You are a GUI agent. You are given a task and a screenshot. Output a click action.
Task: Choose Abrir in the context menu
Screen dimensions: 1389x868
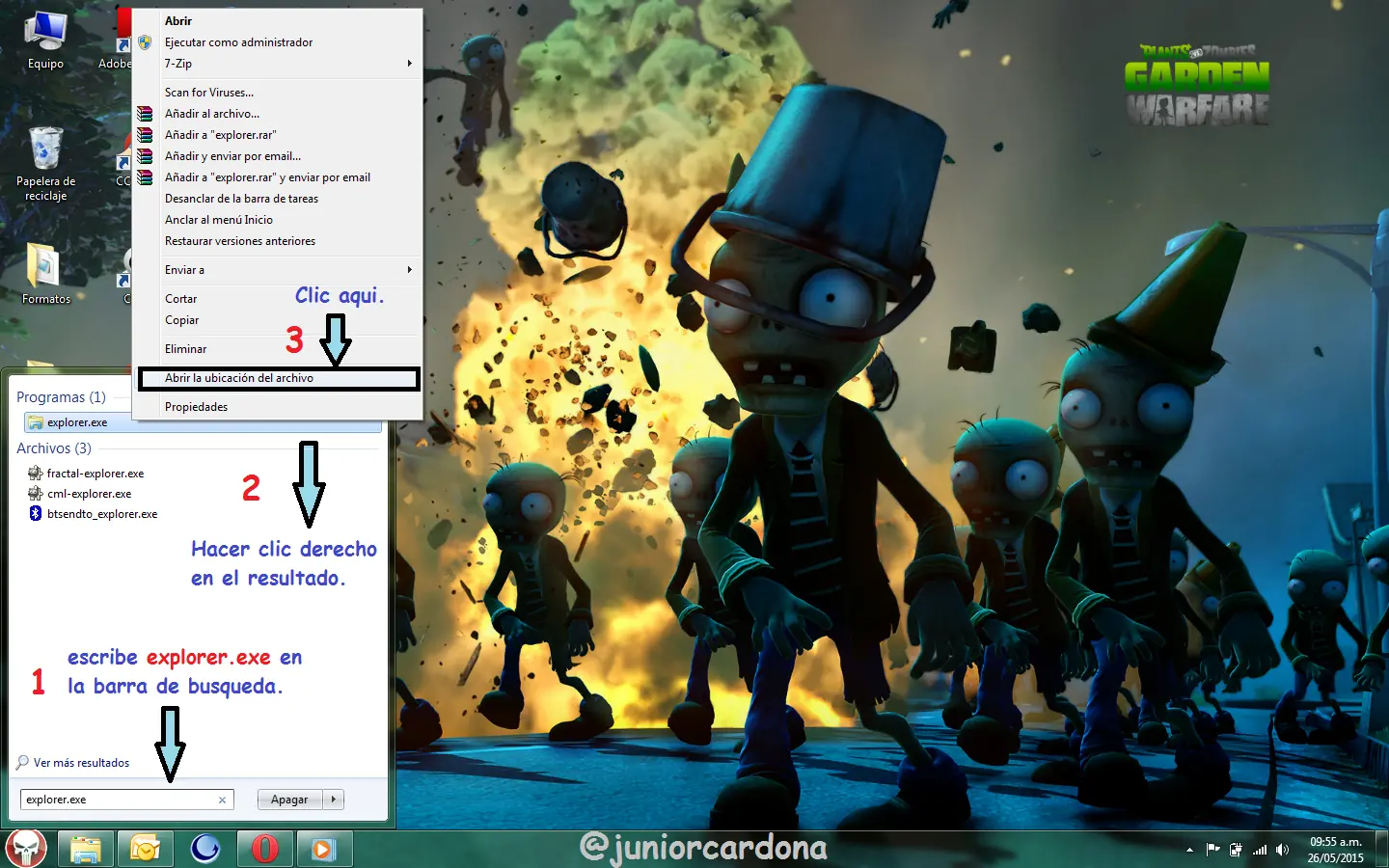278,21
